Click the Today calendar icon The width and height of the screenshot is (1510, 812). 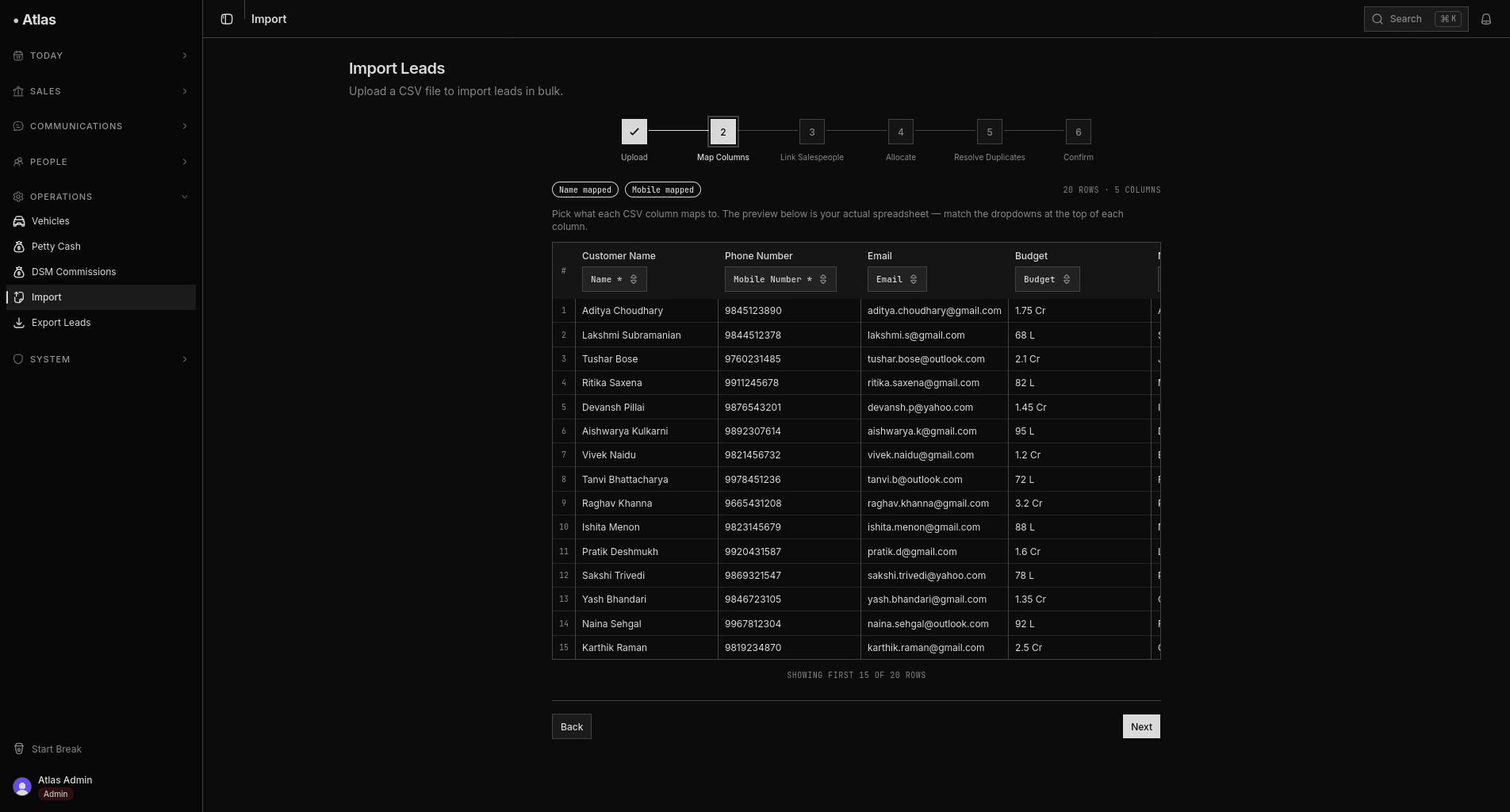click(18, 56)
